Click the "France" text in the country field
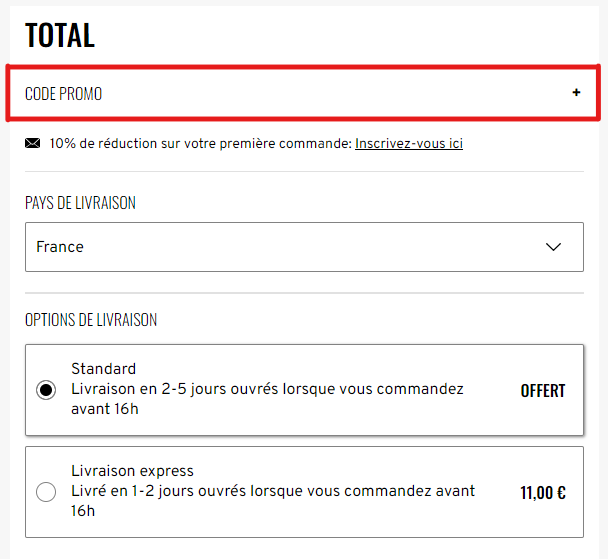 [x=60, y=247]
